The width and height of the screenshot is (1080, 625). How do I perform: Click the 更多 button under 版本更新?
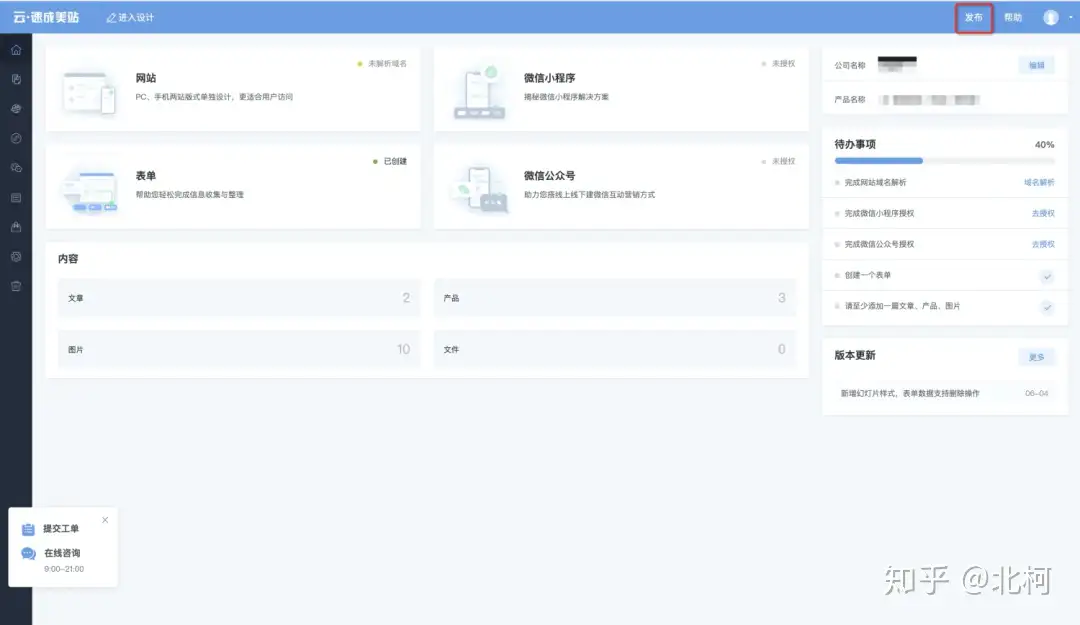pos(1036,357)
